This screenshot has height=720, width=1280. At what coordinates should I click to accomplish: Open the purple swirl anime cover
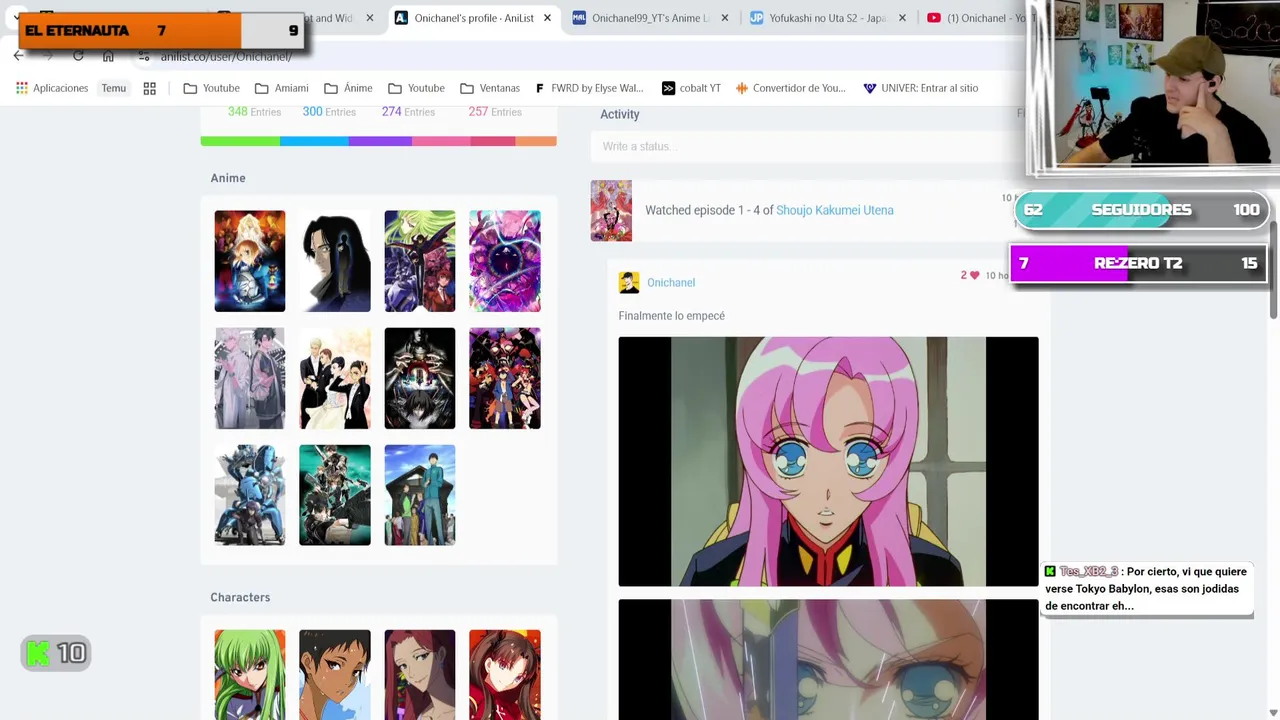[505, 261]
